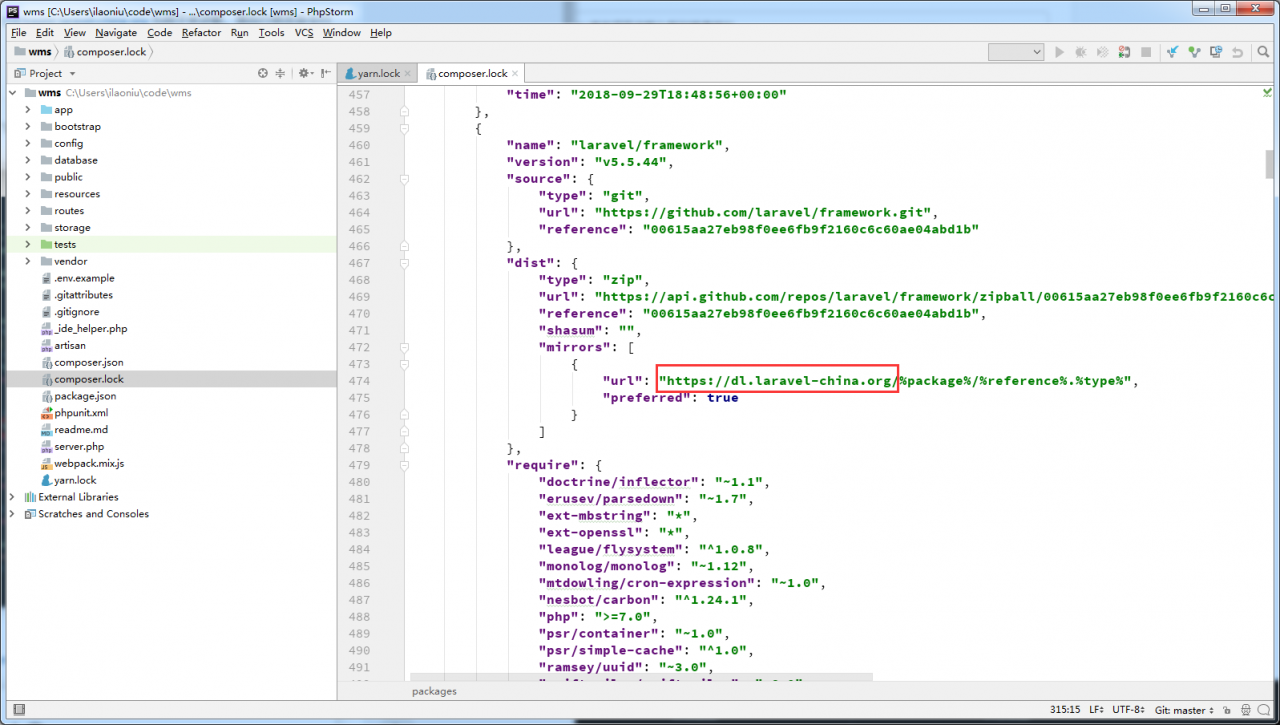Click the editor vertical scrollbar thumb

1270,163
